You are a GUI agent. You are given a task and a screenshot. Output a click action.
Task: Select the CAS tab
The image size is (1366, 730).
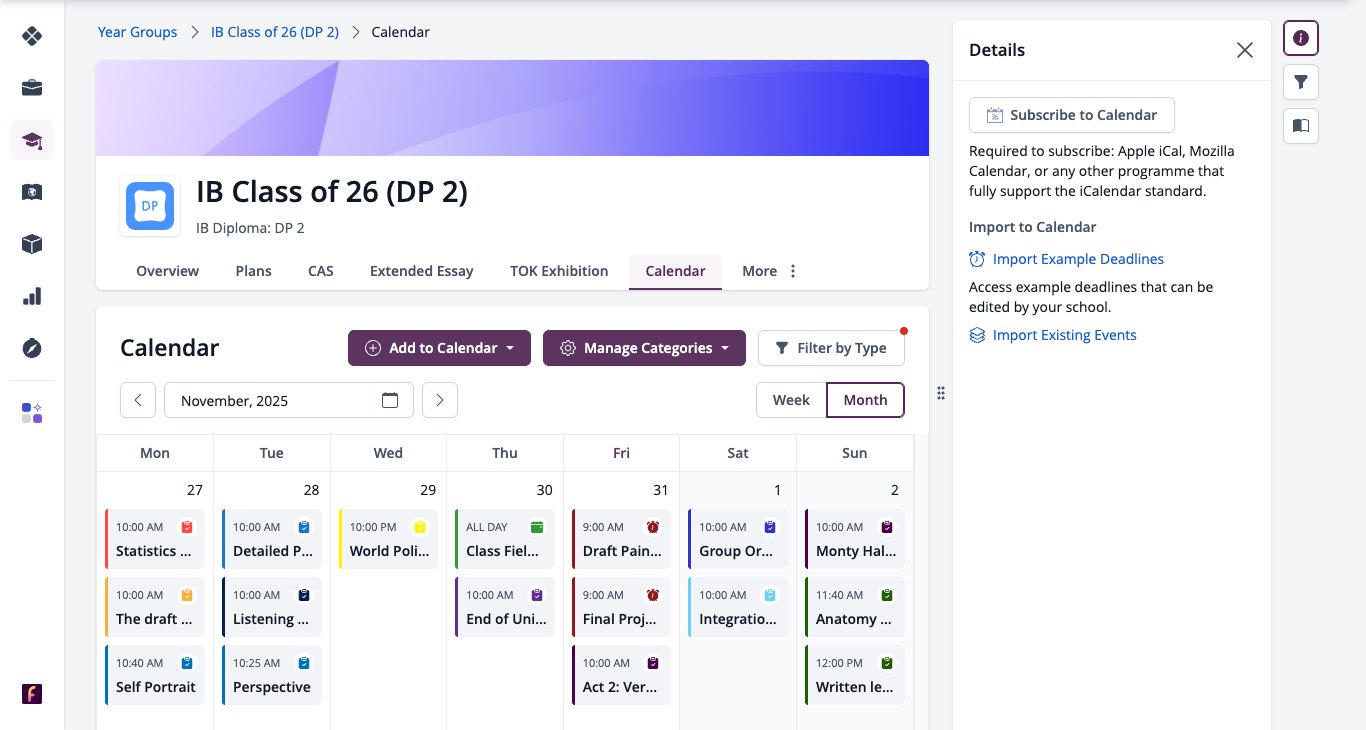321,271
